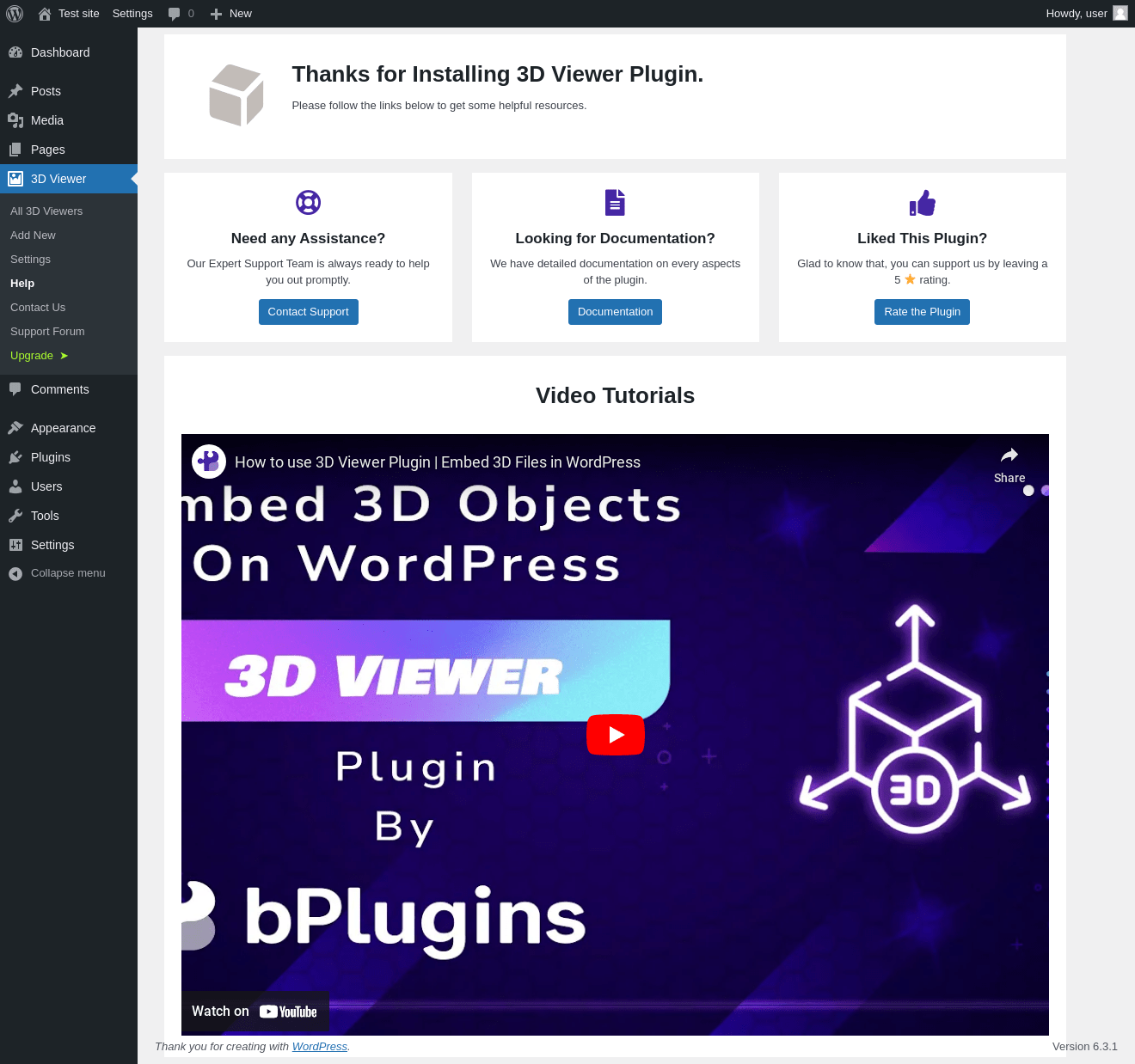Play the YouTube tutorial video
The image size is (1135, 1064).
pos(616,735)
